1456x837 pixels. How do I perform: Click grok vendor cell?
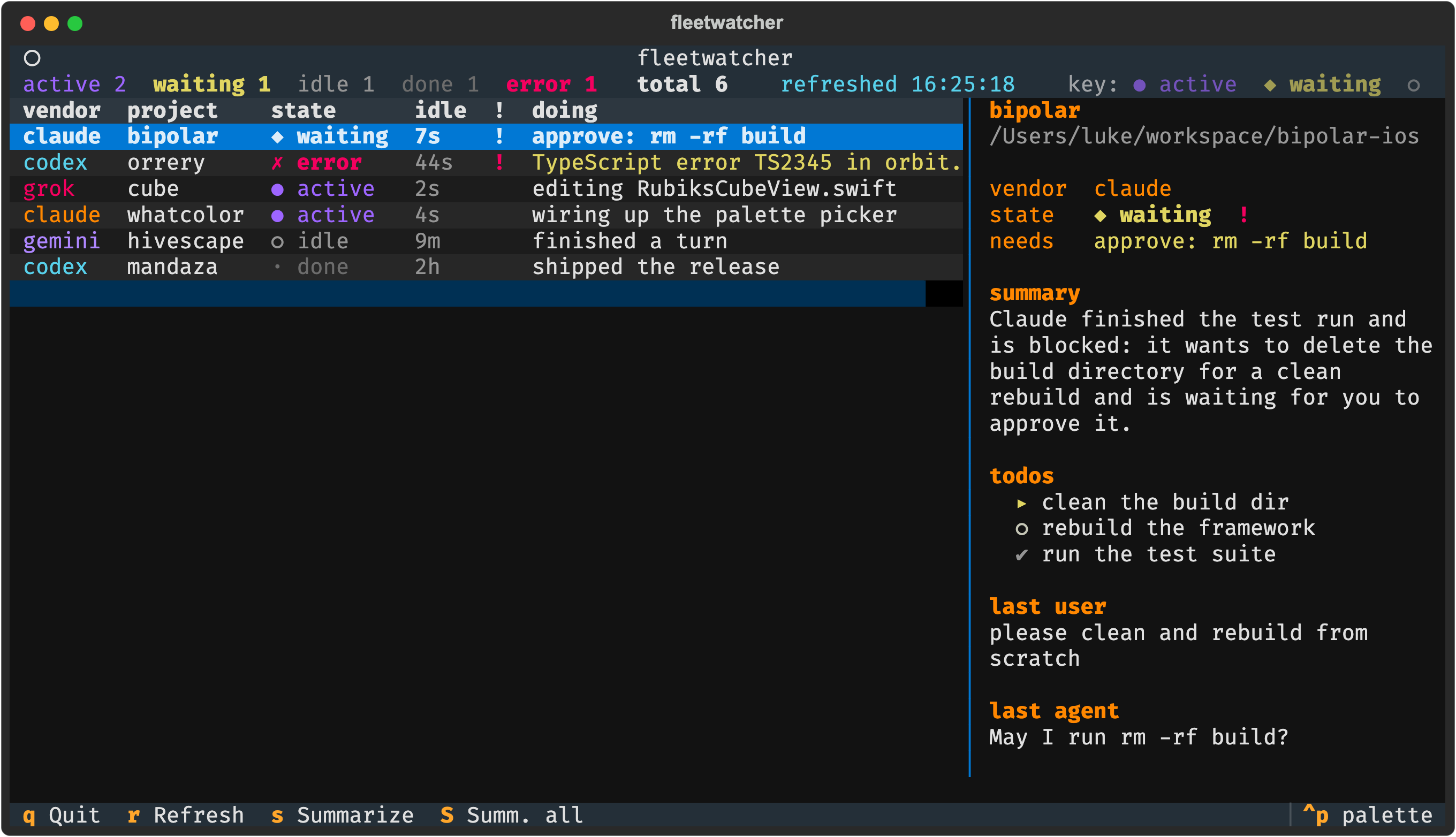click(x=49, y=189)
